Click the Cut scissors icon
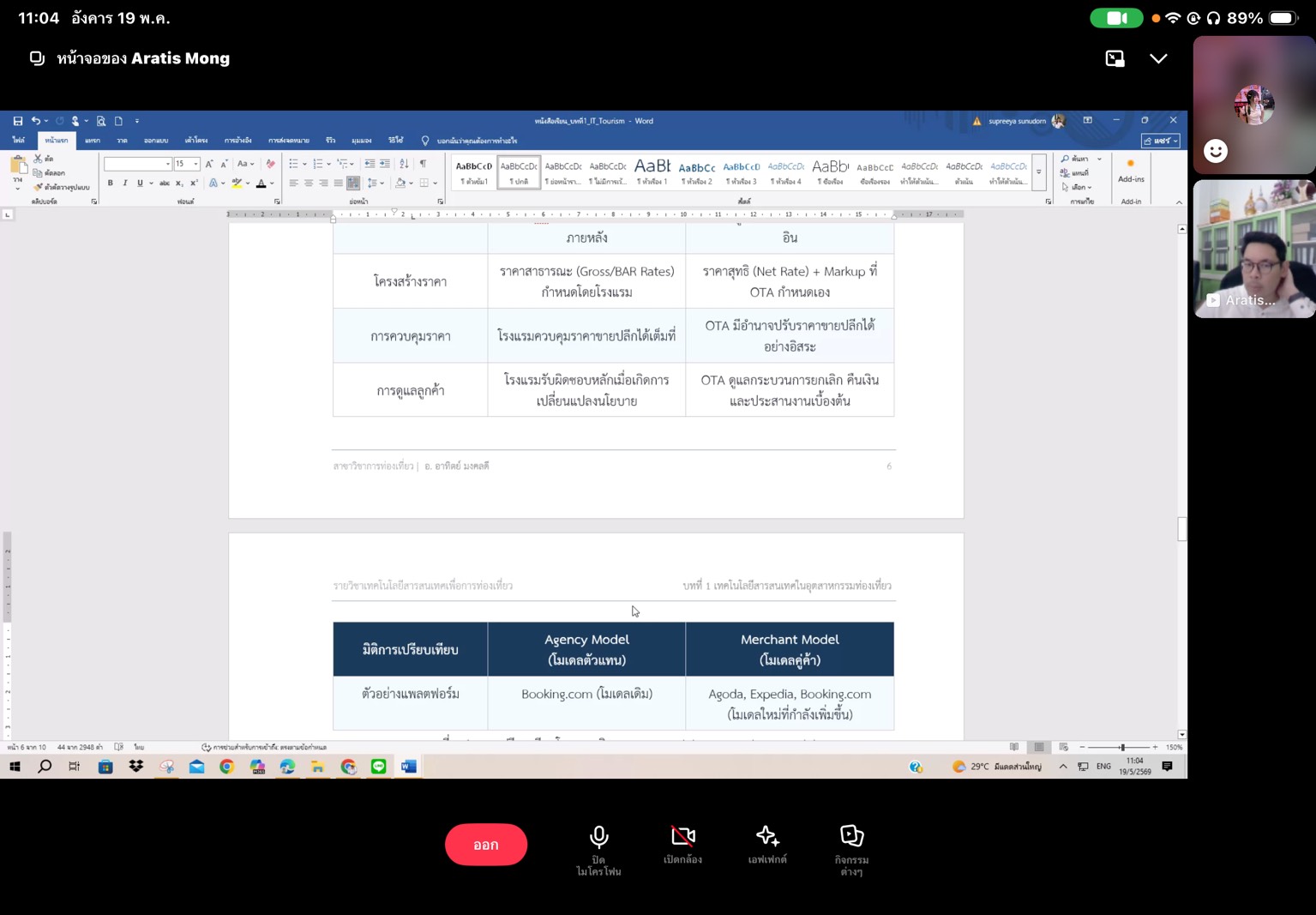The image size is (1316, 915). tap(38, 159)
